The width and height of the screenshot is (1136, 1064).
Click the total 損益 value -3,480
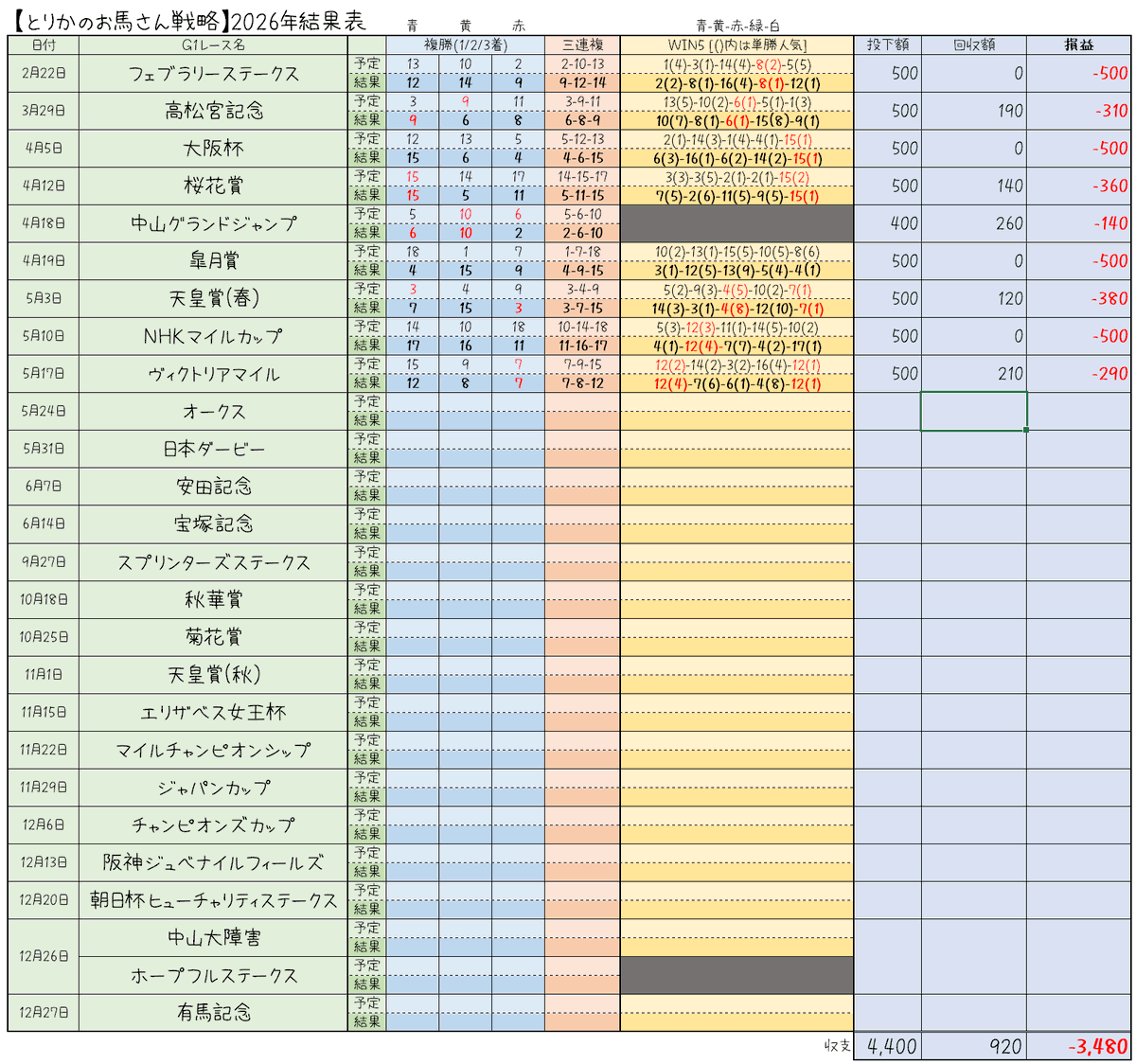point(1078,1046)
